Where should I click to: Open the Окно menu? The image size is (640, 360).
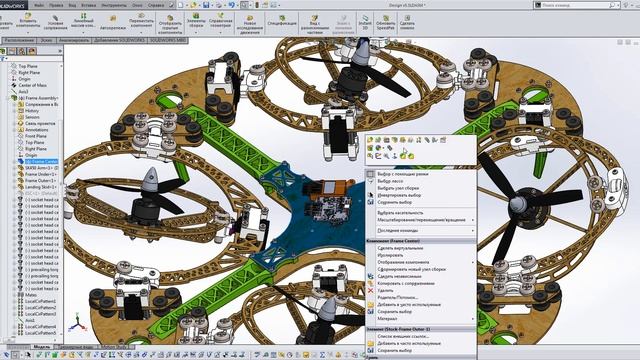pos(137,5)
